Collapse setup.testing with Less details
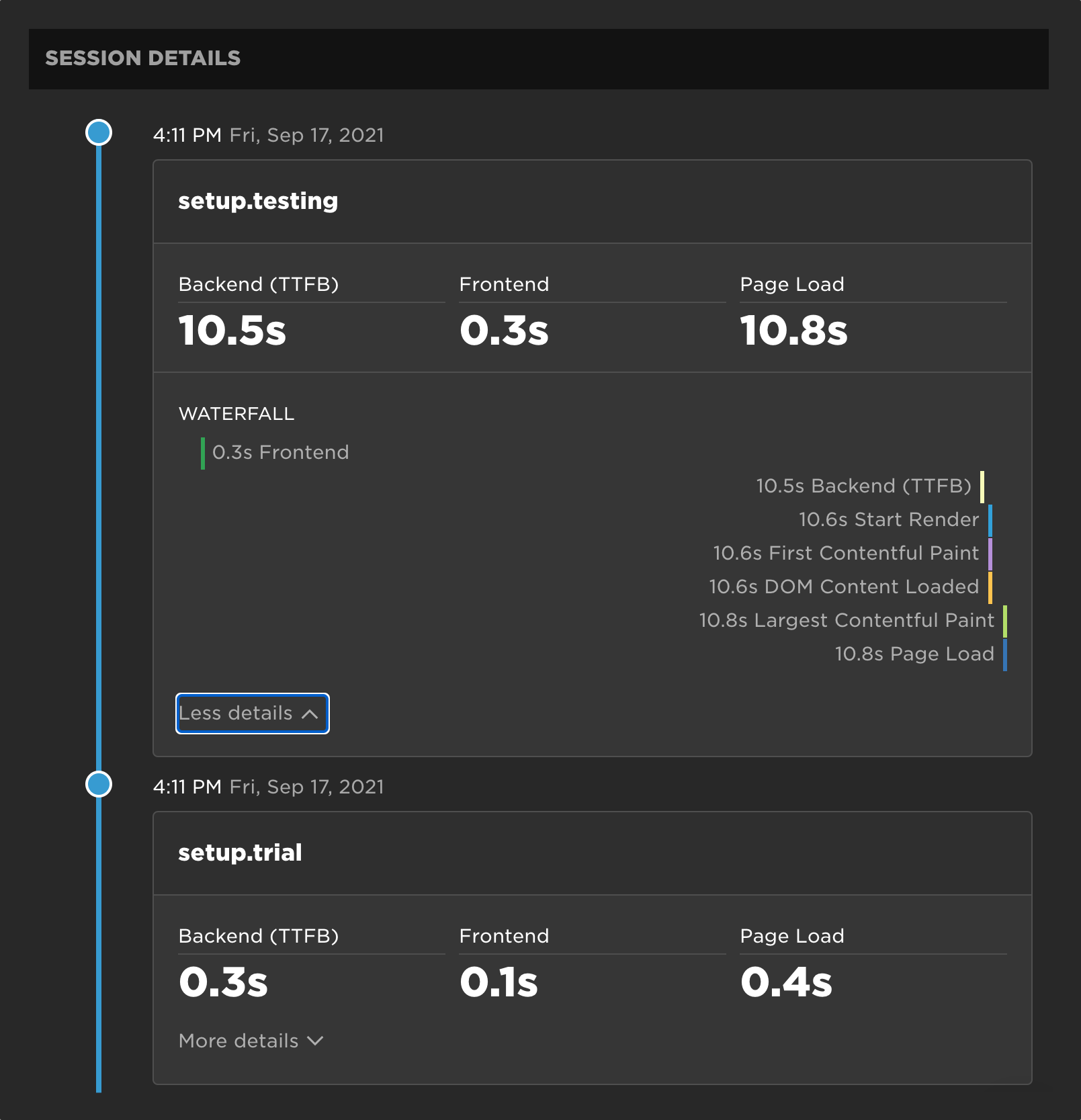 (x=252, y=713)
